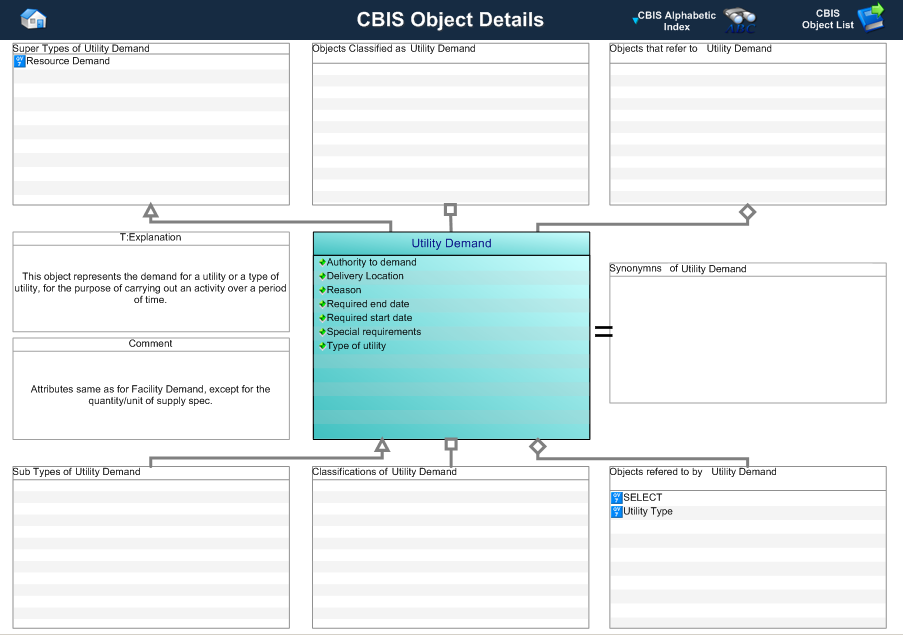Screen dimensions: 903x635
Task: Click square connector under Objects Classified box
Action: (x=450, y=210)
